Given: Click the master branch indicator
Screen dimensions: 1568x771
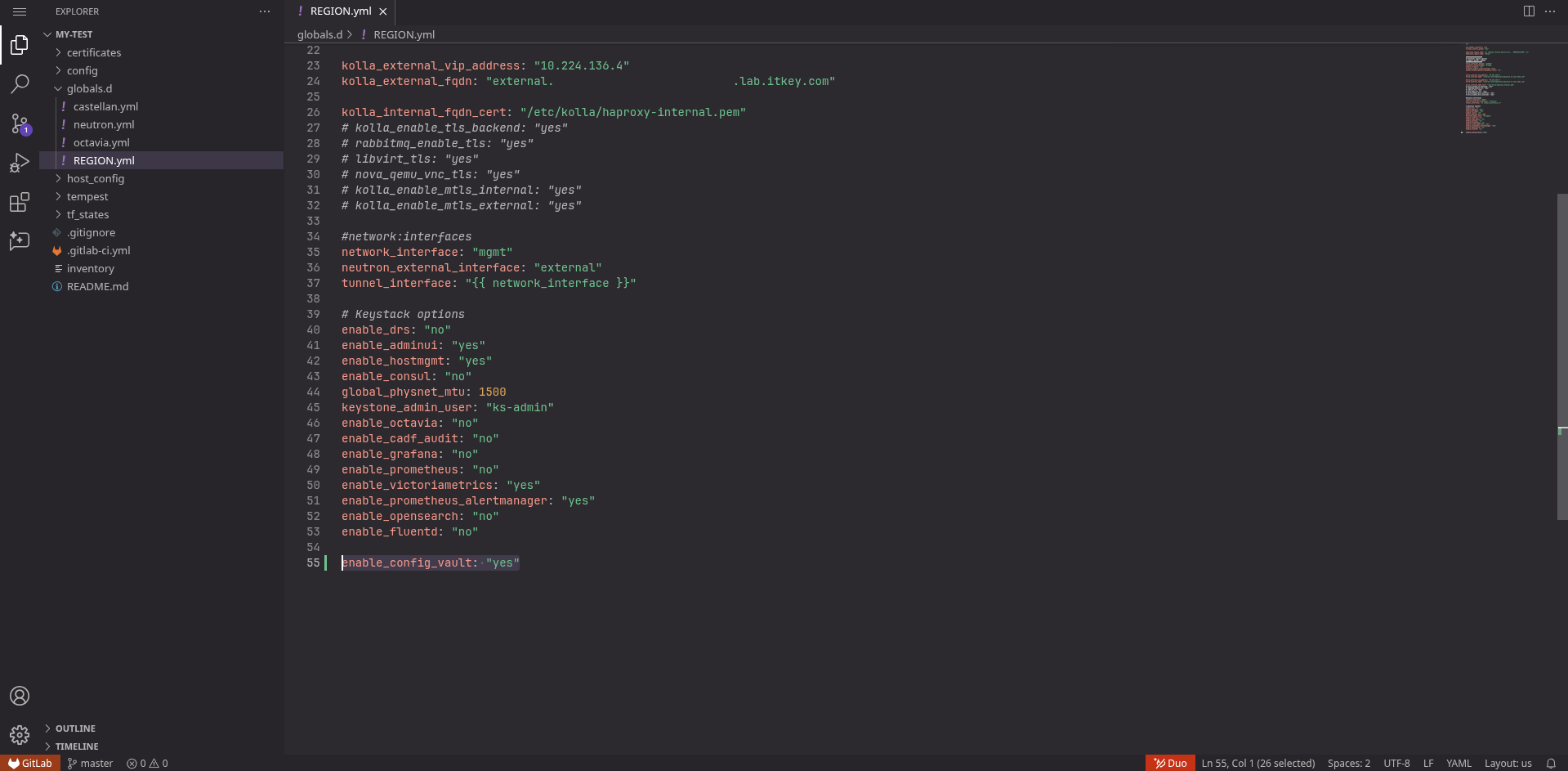Looking at the screenshot, I should tap(90, 764).
